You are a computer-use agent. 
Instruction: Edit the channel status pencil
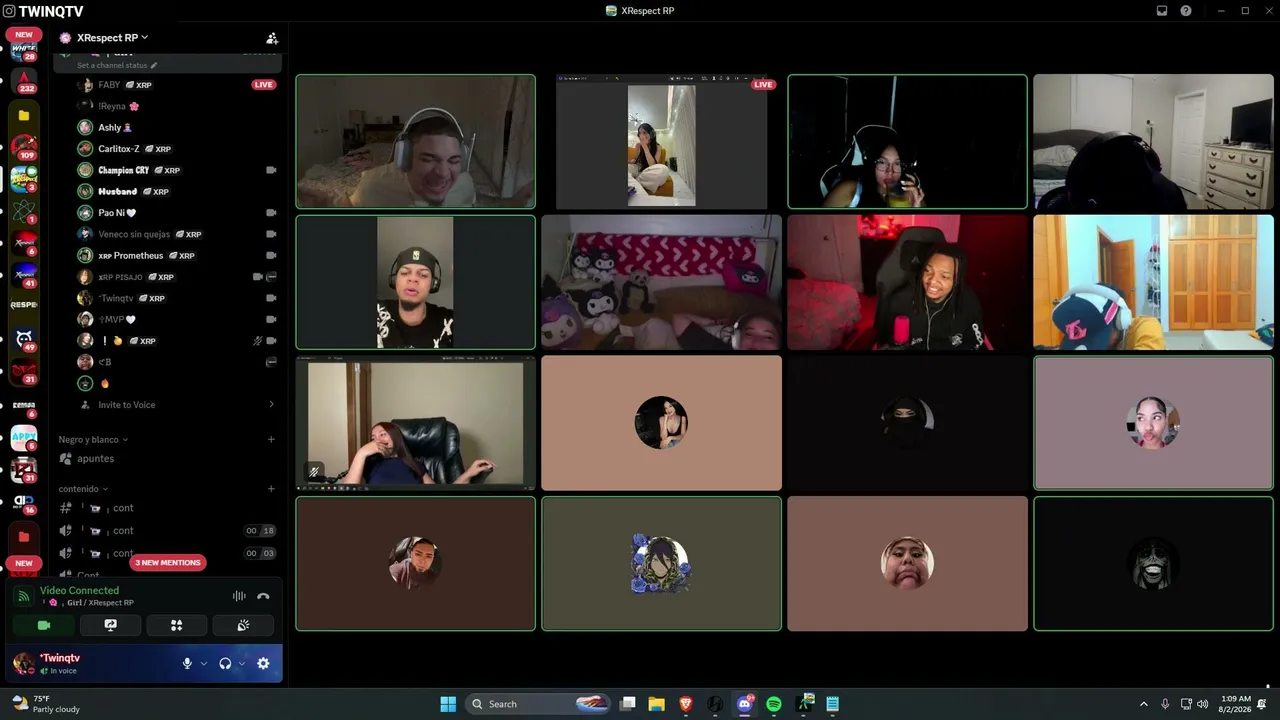click(x=154, y=65)
